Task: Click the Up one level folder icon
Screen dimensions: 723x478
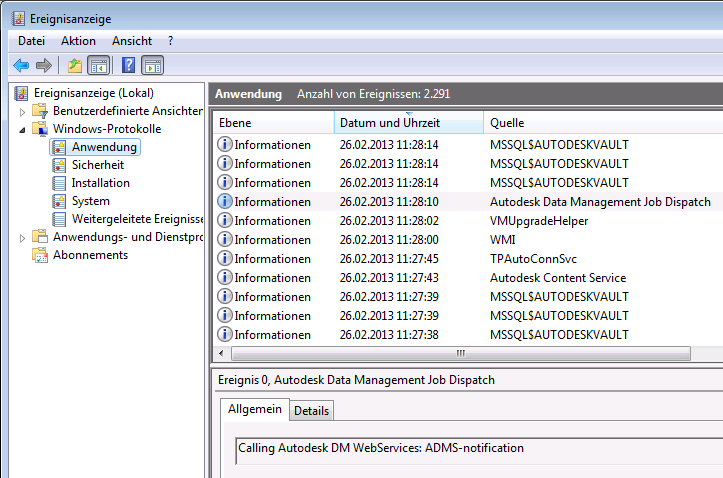Action: click(x=75, y=65)
